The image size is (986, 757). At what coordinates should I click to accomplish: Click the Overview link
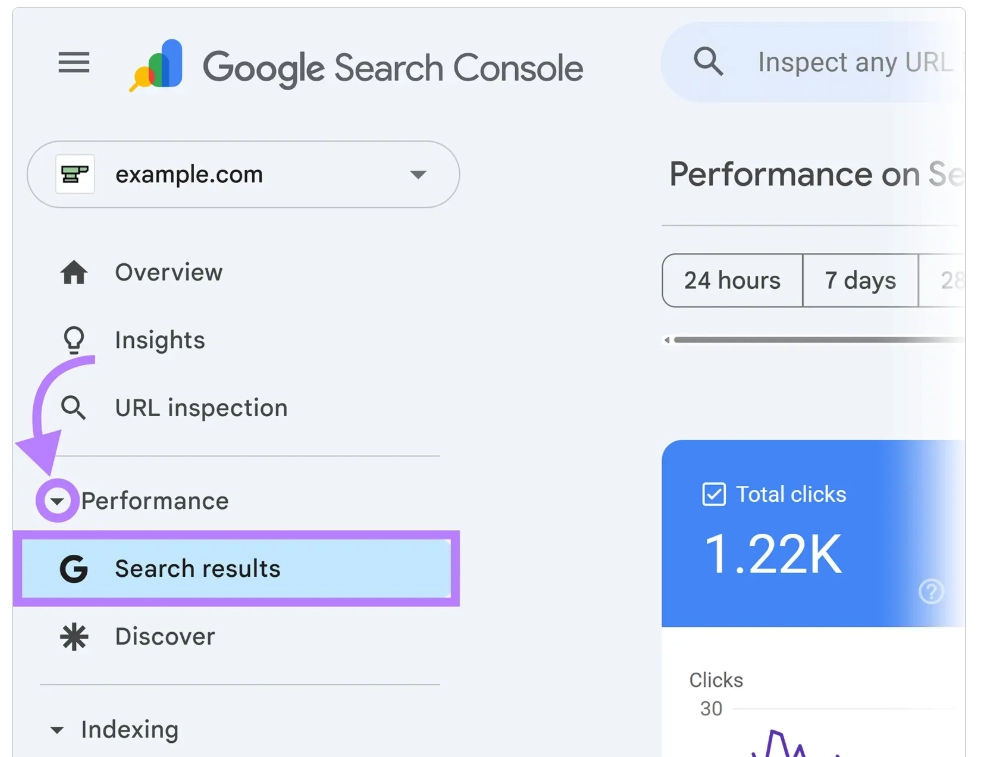click(168, 272)
